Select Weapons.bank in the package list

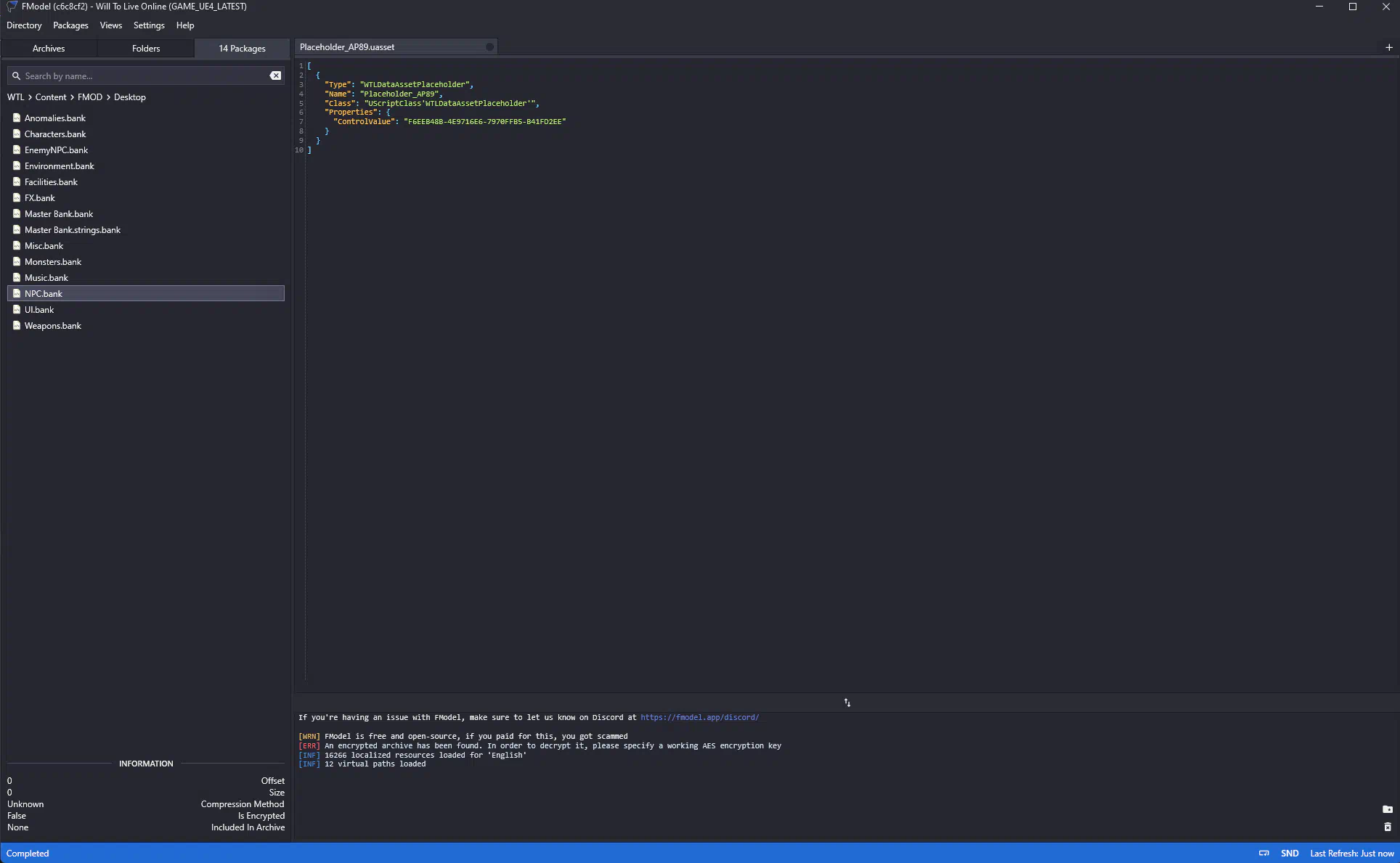(x=52, y=326)
